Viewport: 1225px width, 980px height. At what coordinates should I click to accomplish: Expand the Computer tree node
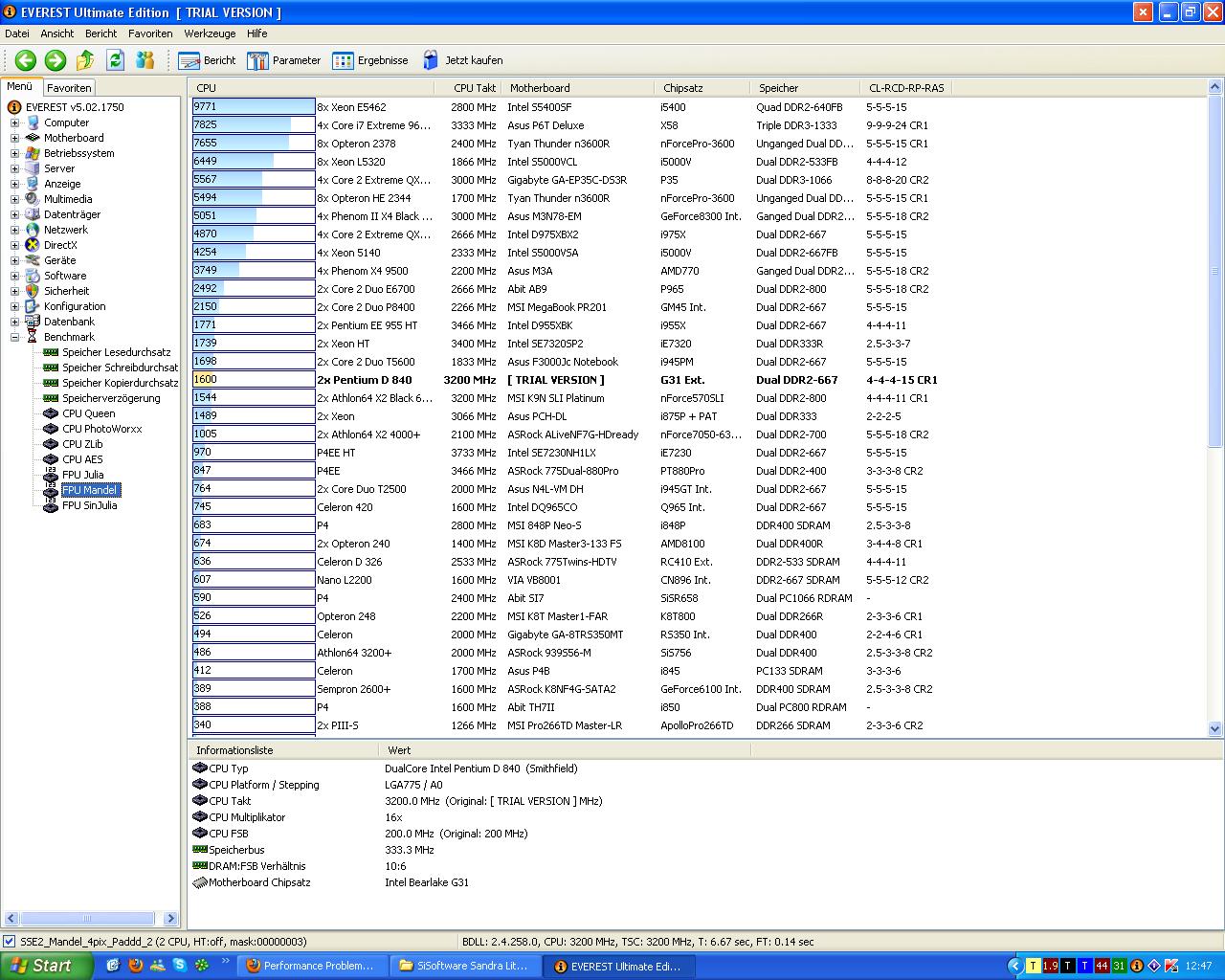[x=14, y=122]
